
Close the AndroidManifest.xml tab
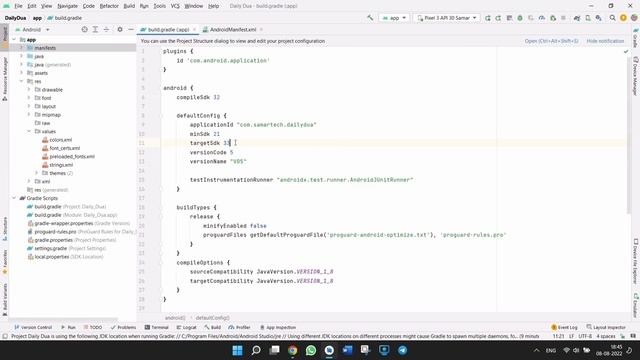tap(261, 29)
